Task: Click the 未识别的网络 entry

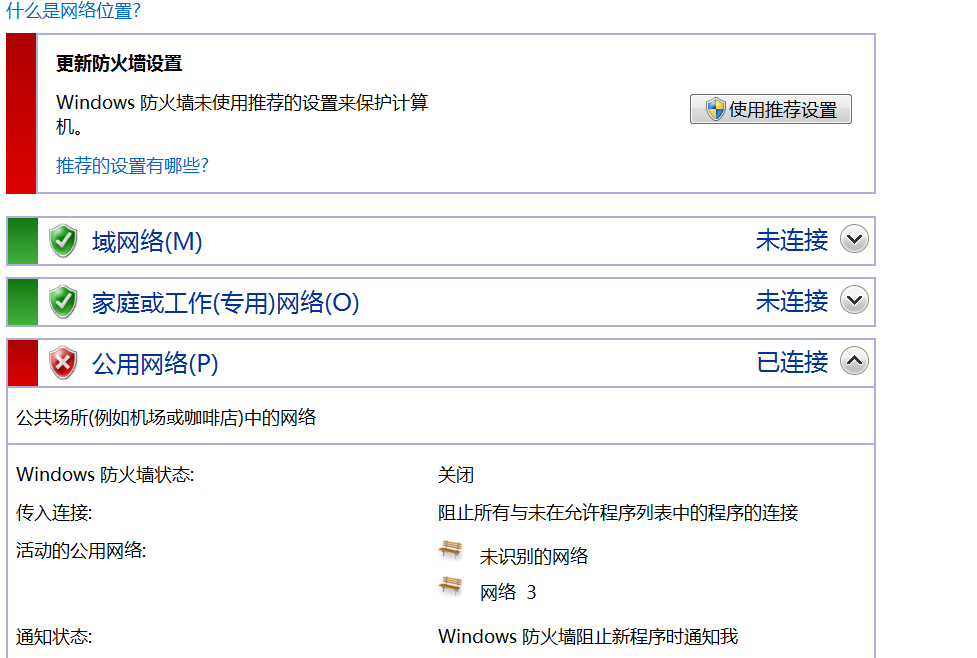Action: pos(534,556)
